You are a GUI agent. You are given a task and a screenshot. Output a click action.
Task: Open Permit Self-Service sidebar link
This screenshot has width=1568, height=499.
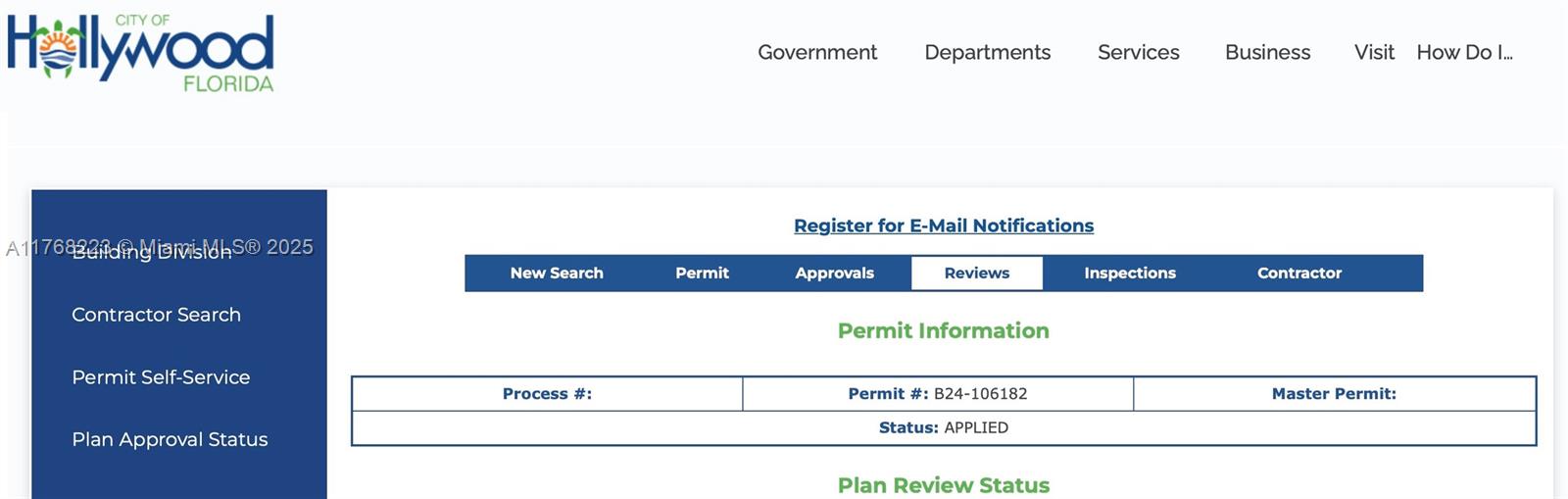161,377
